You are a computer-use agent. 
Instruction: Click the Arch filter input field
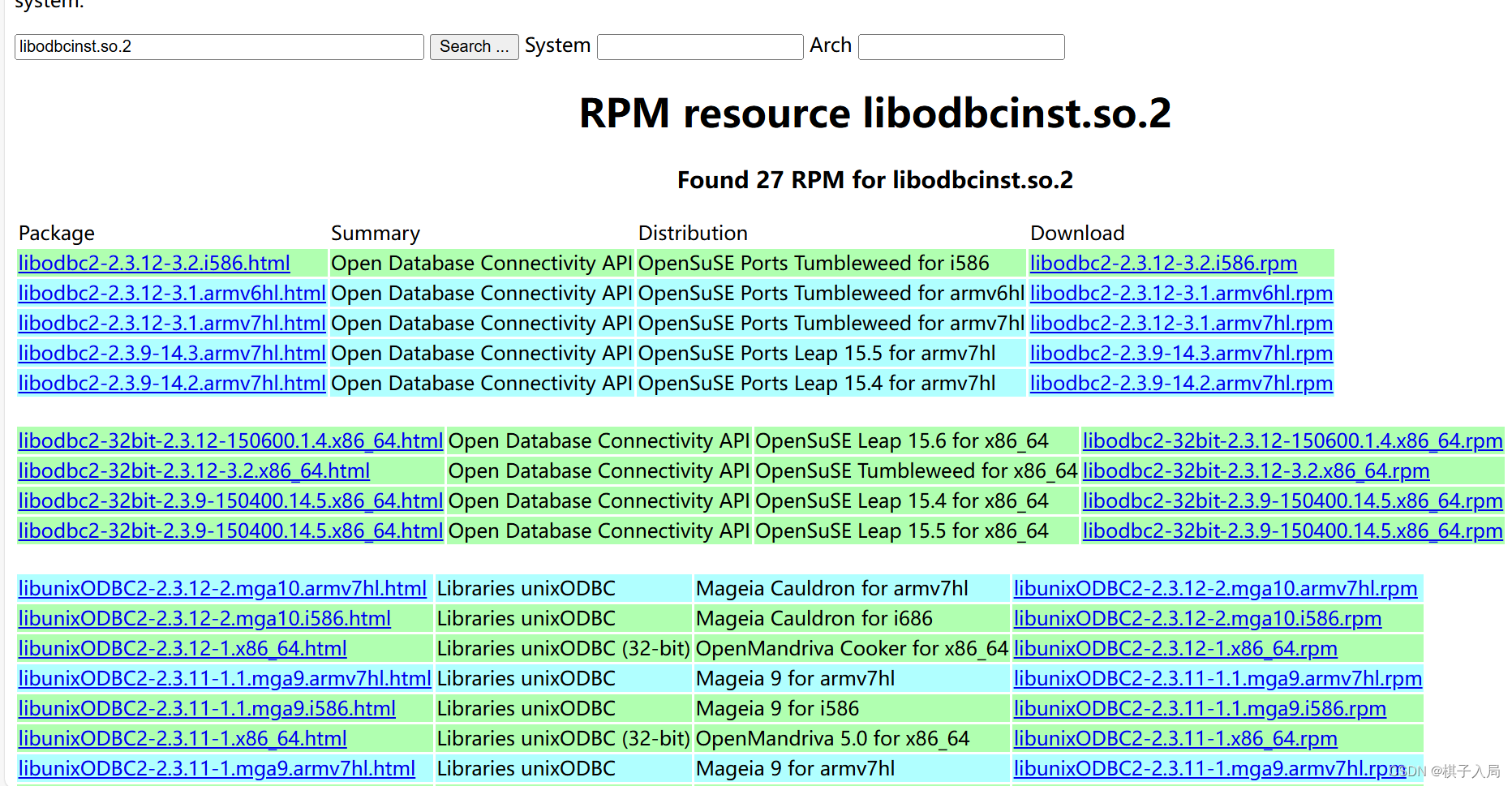point(960,46)
